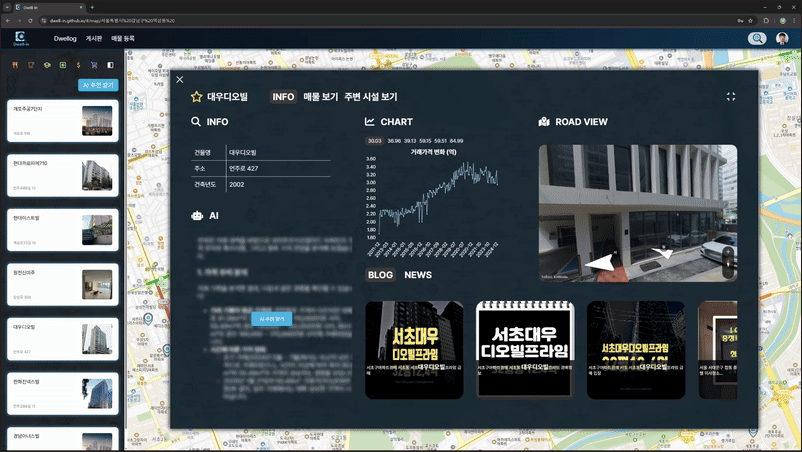Viewport: 802px width, 452px height.
Task: Click the green hospital plus filter icon
Action: (63, 65)
